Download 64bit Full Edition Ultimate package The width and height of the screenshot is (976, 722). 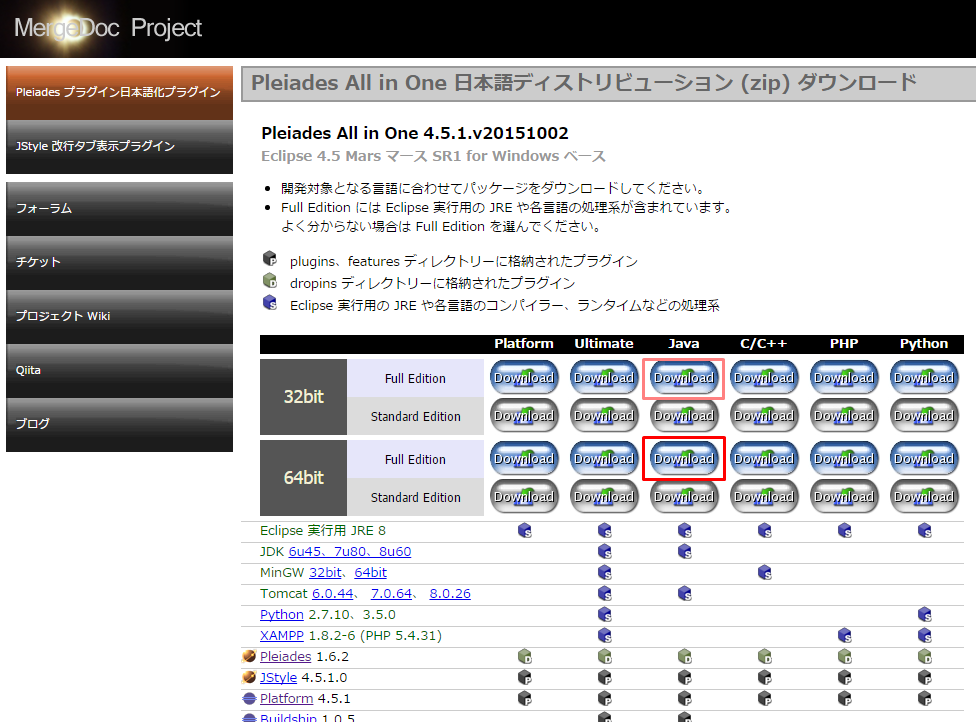click(603, 459)
